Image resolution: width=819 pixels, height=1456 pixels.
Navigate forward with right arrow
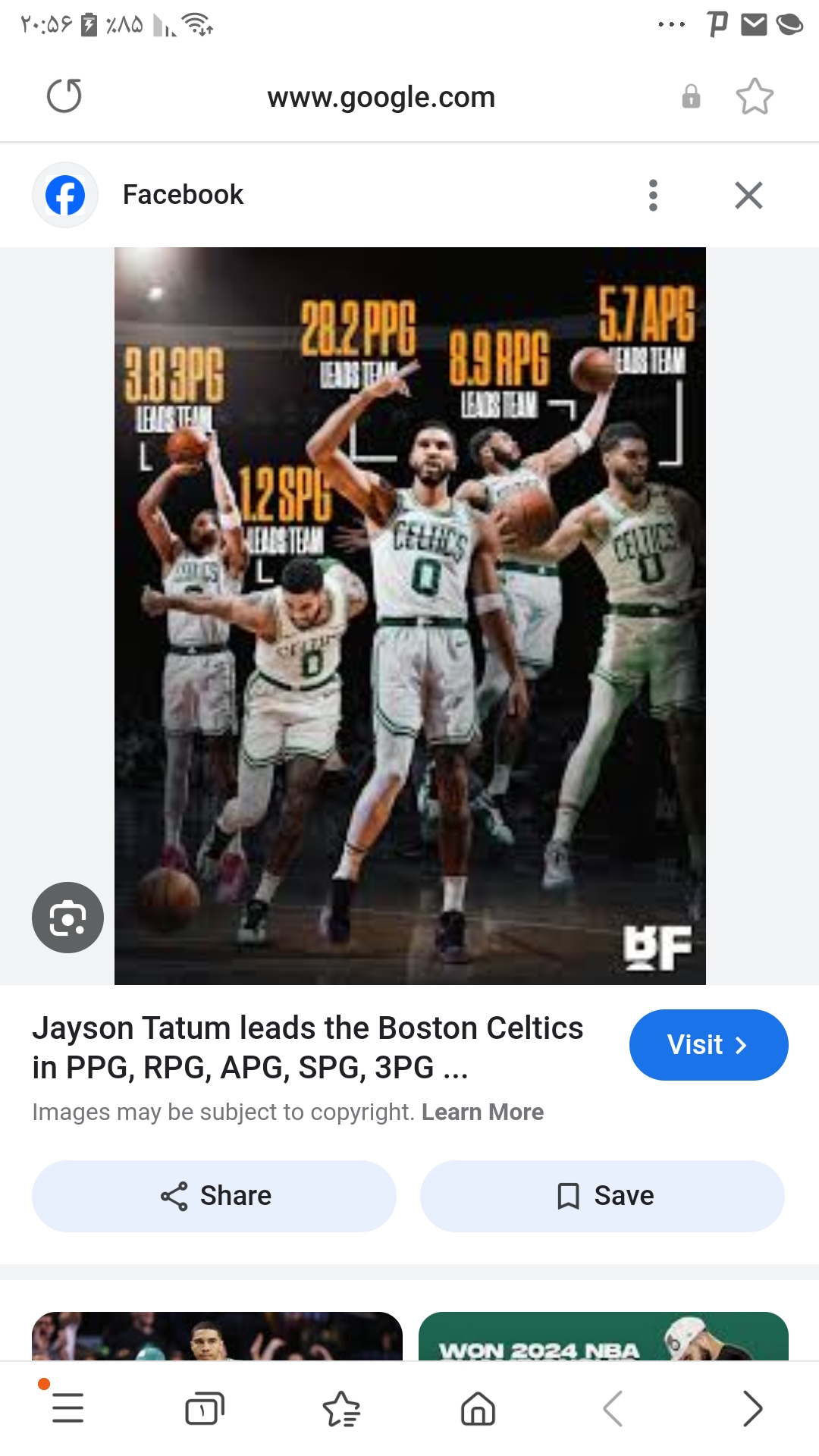752,1408
